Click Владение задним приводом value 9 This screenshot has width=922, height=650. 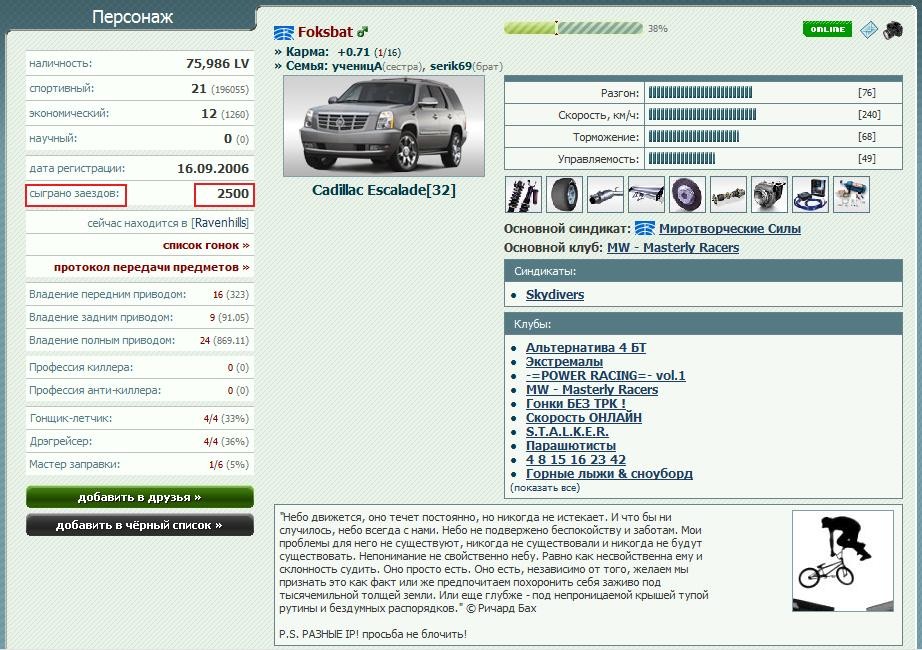[212, 317]
